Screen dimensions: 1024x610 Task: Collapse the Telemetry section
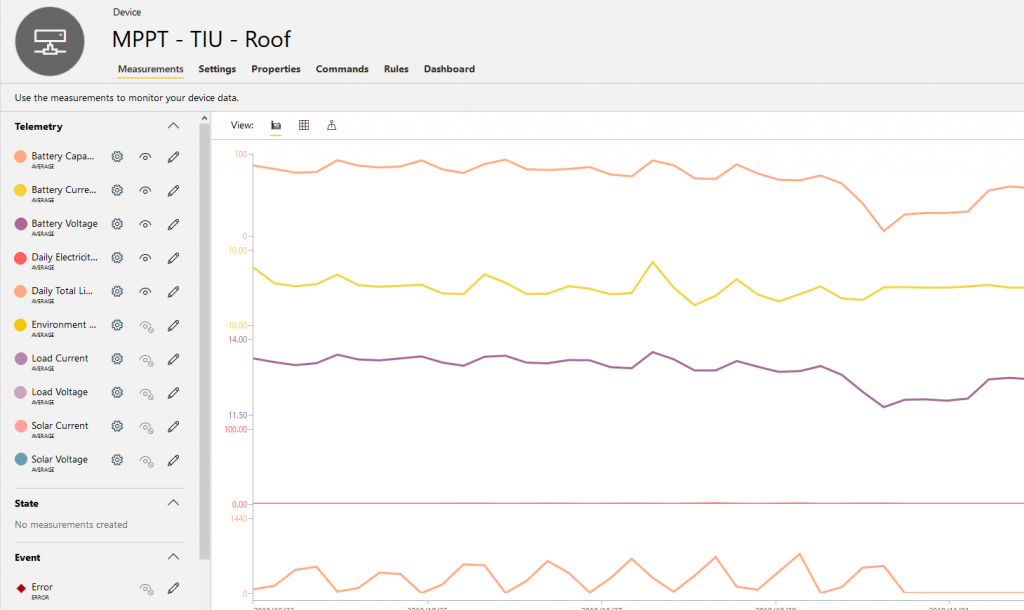click(173, 126)
